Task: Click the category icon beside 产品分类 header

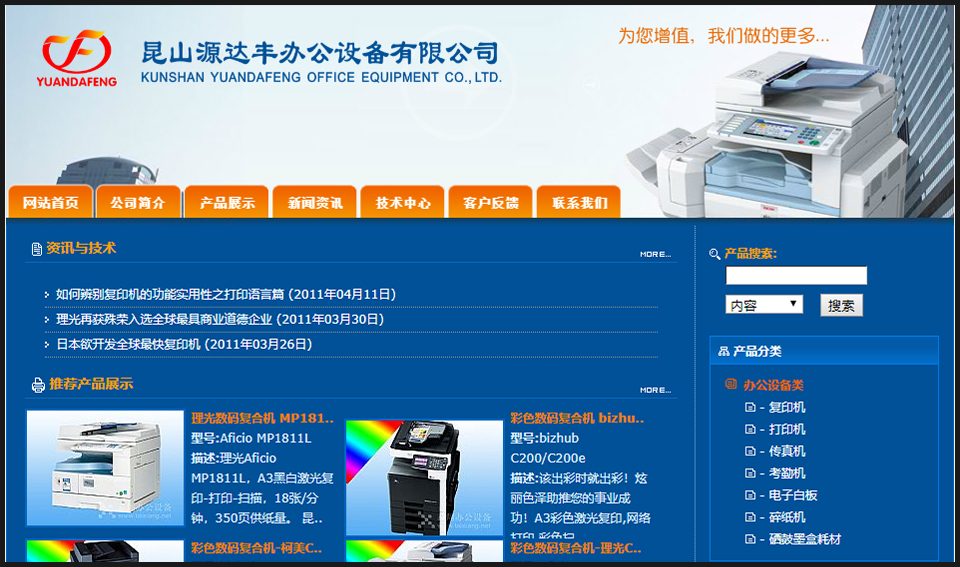Action: point(723,352)
